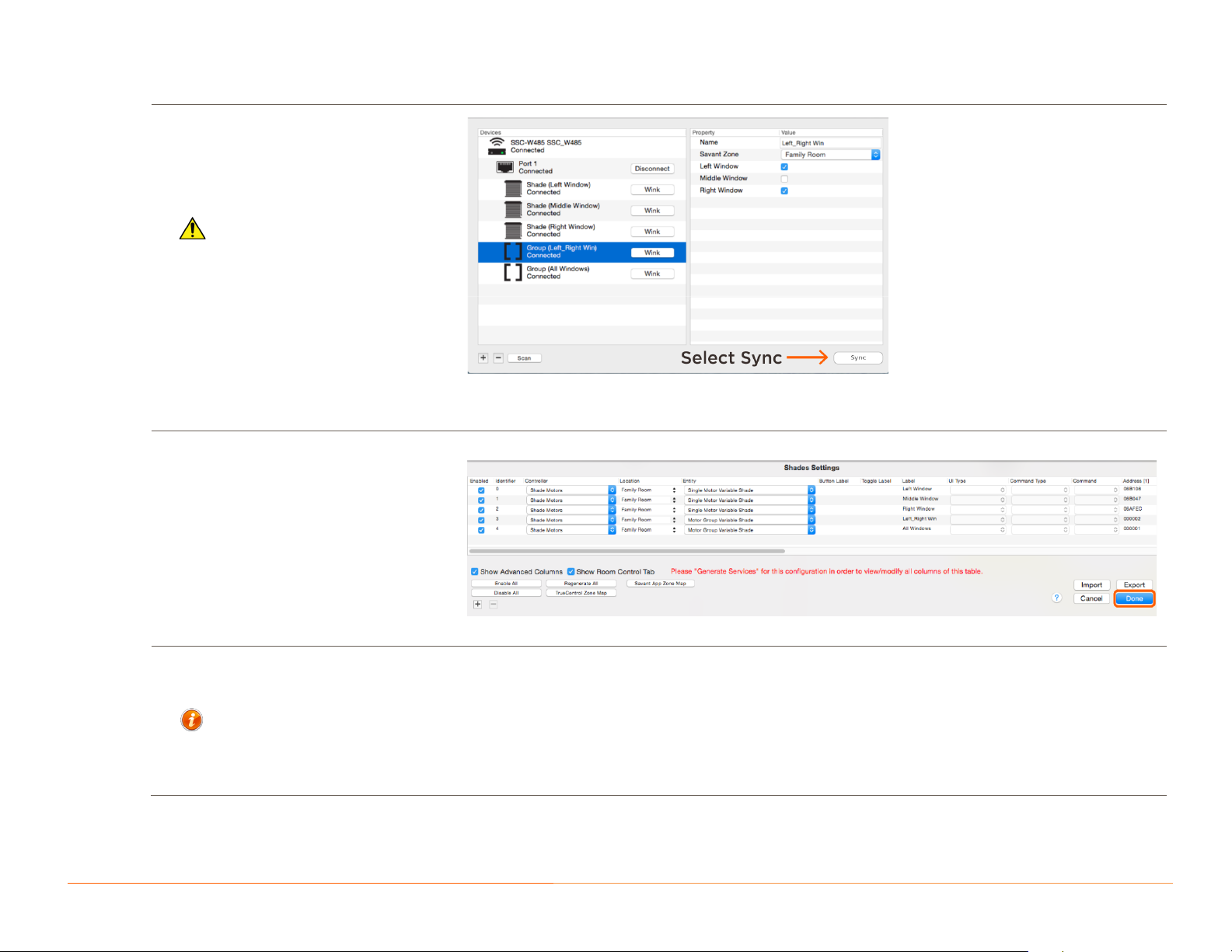The height and width of the screenshot is (952, 1232).
Task: Click the plus button beside Scan
Action: (x=483, y=358)
